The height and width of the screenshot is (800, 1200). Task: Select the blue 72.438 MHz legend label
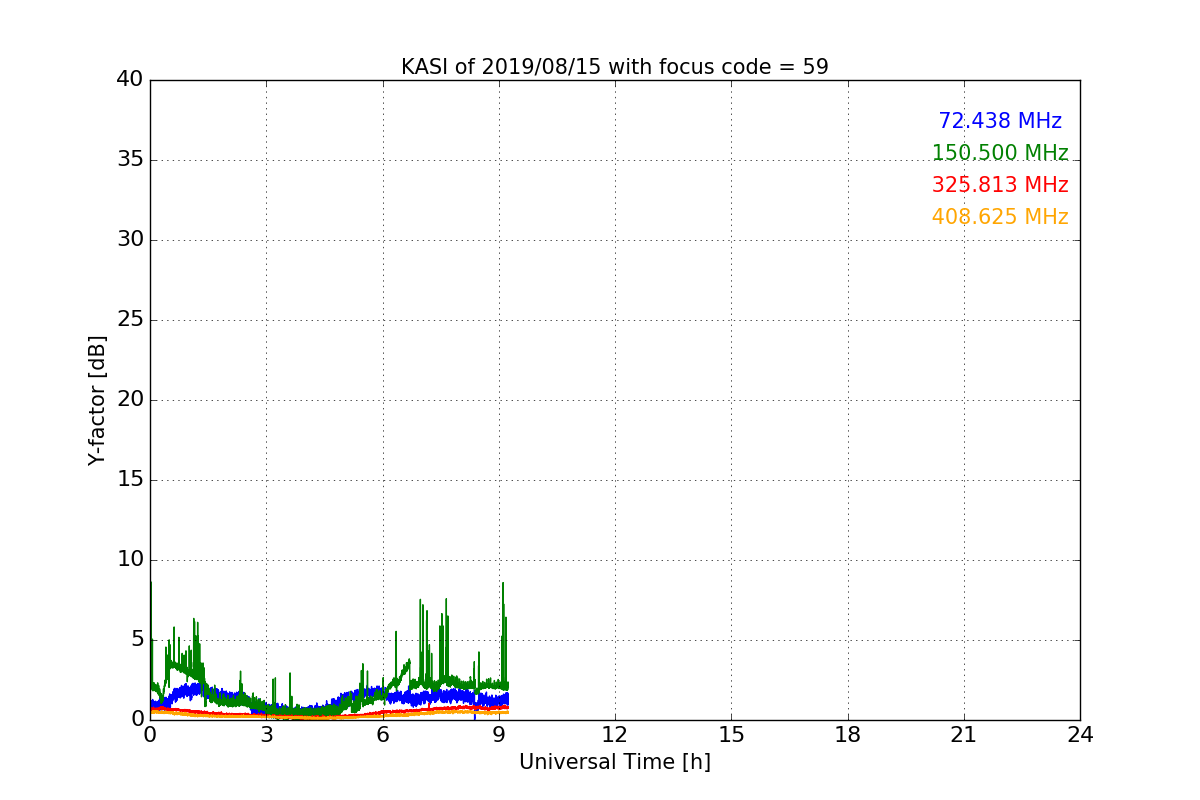coord(1000,121)
